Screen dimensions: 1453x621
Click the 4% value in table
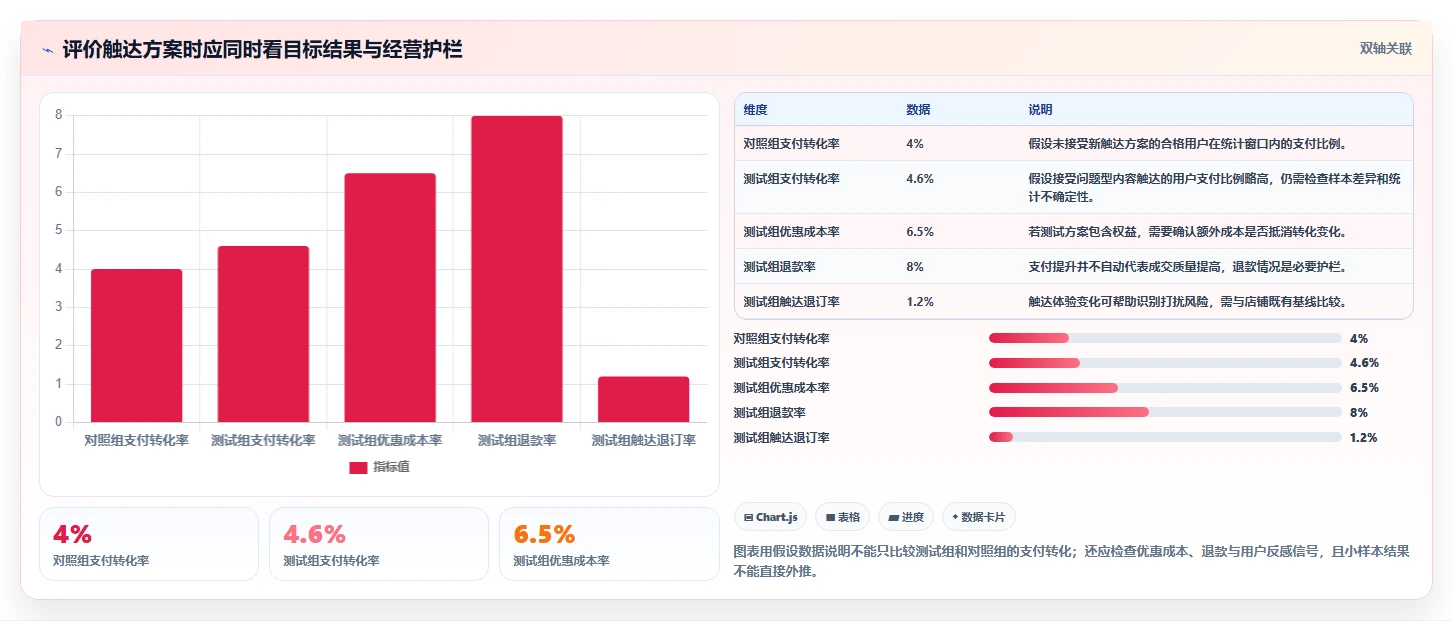tap(915, 143)
